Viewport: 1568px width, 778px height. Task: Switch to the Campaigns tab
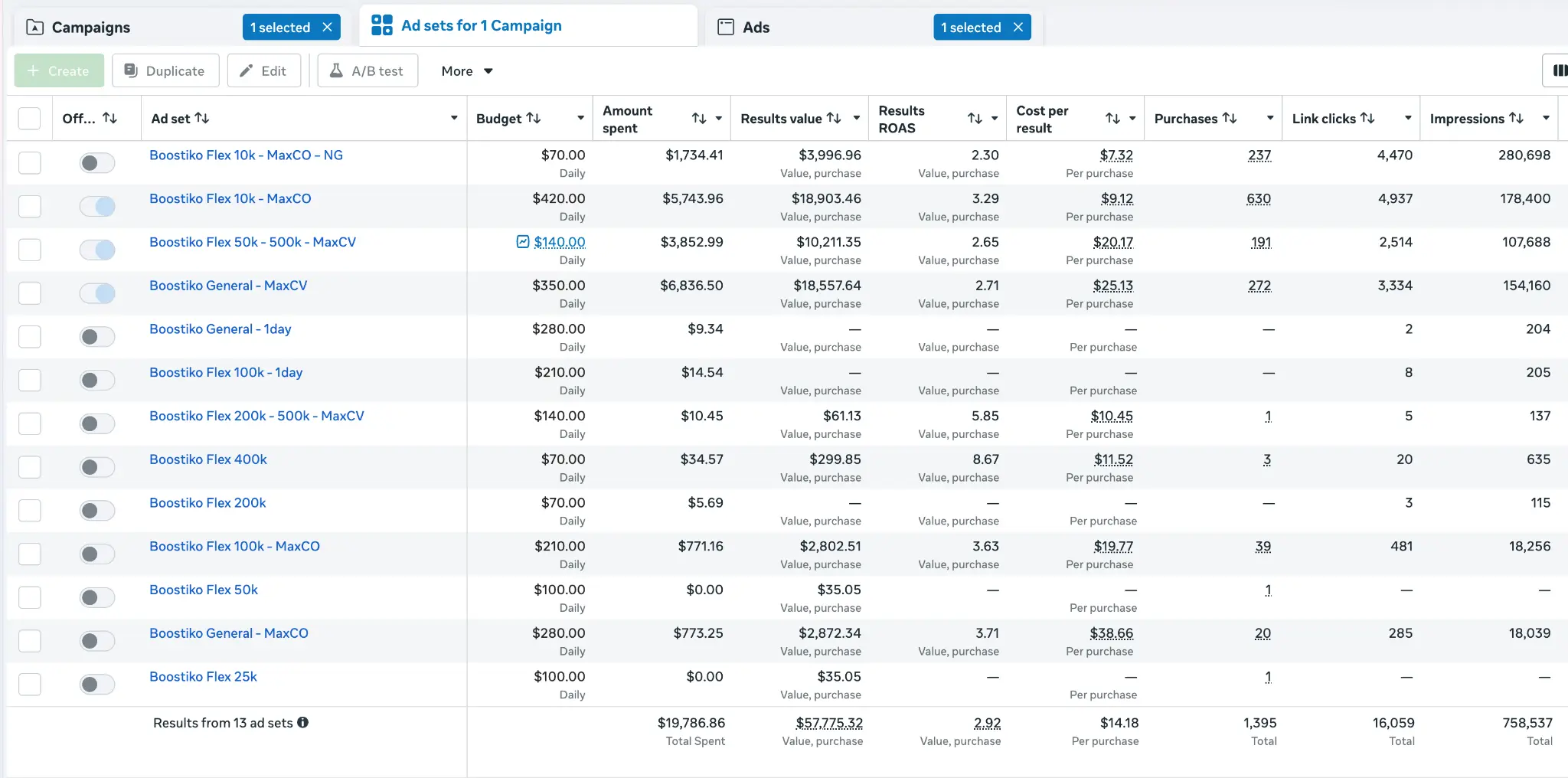(x=91, y=28)
